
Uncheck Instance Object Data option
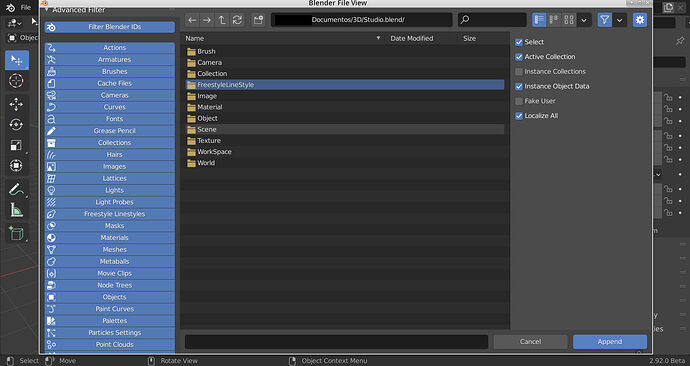coord(519,86)
